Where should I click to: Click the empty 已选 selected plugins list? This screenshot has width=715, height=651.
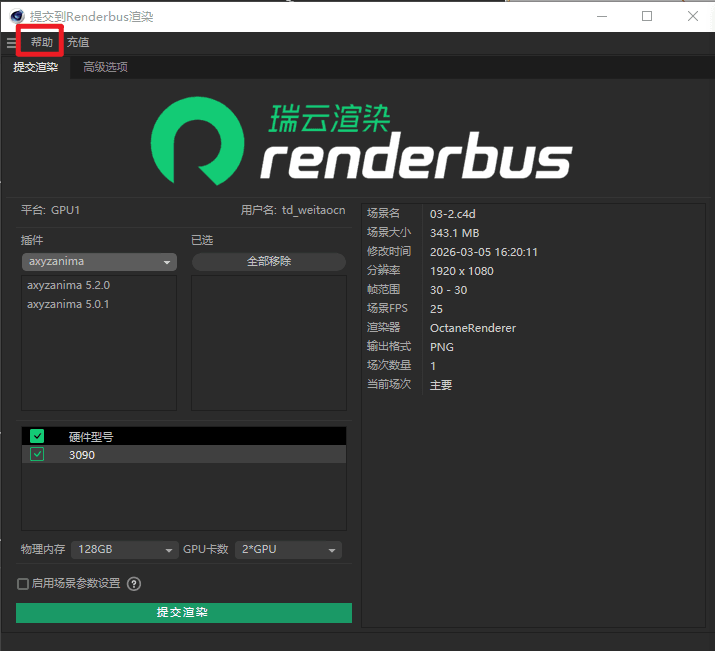269,342
